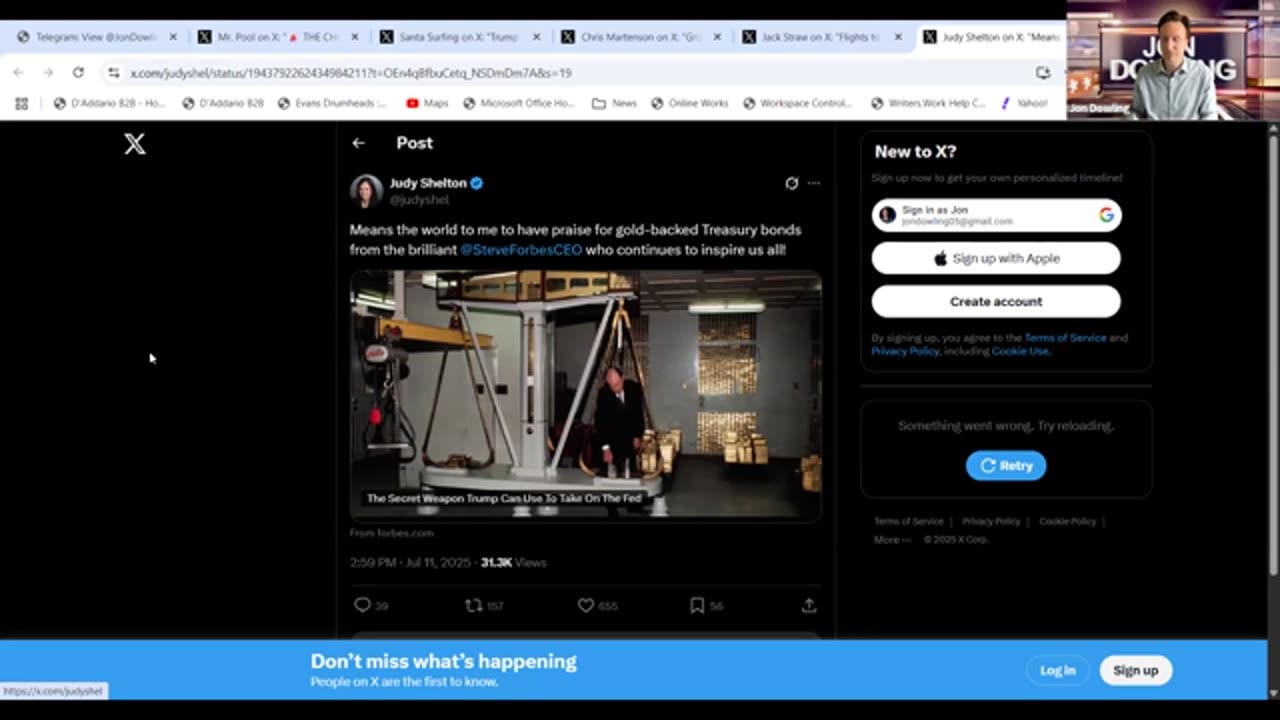Viewport: 1280px width, 720px height.
Task: Open the Writers Work Help bookmark
Action: click(x=929, y=103)
